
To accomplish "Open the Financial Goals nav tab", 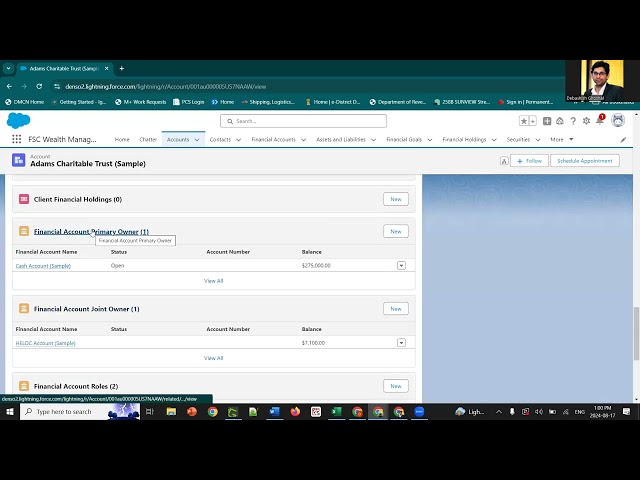I will (x=404, y=140).
